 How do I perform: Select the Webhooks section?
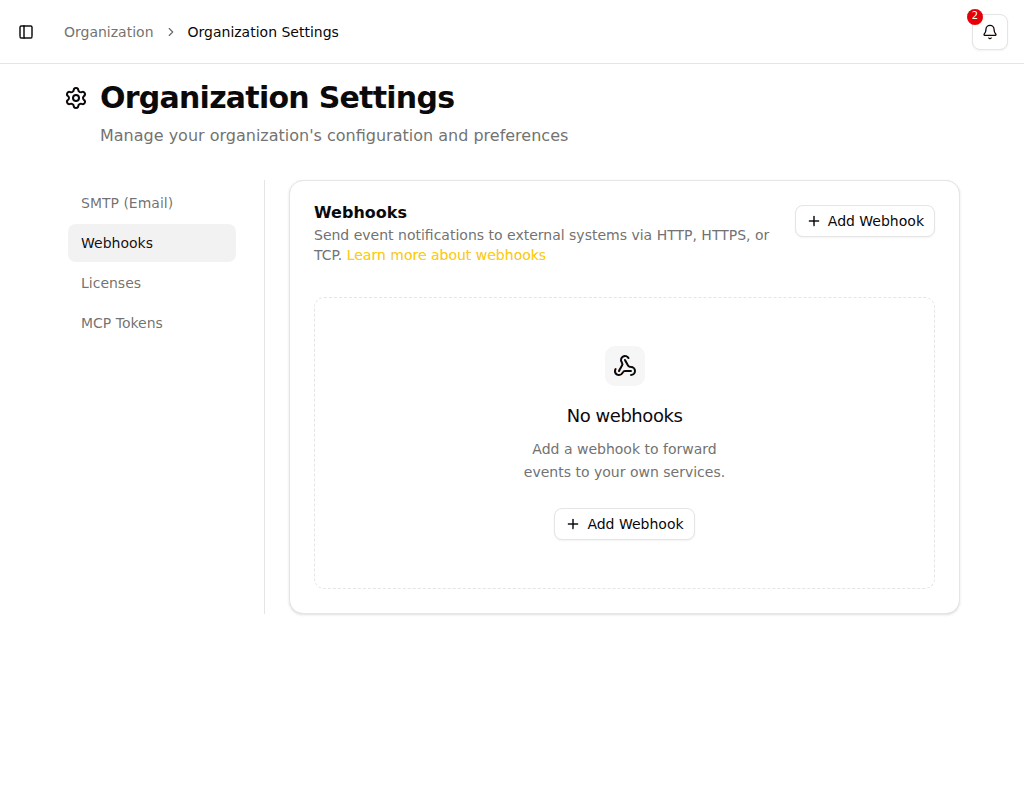coord(152,243)
